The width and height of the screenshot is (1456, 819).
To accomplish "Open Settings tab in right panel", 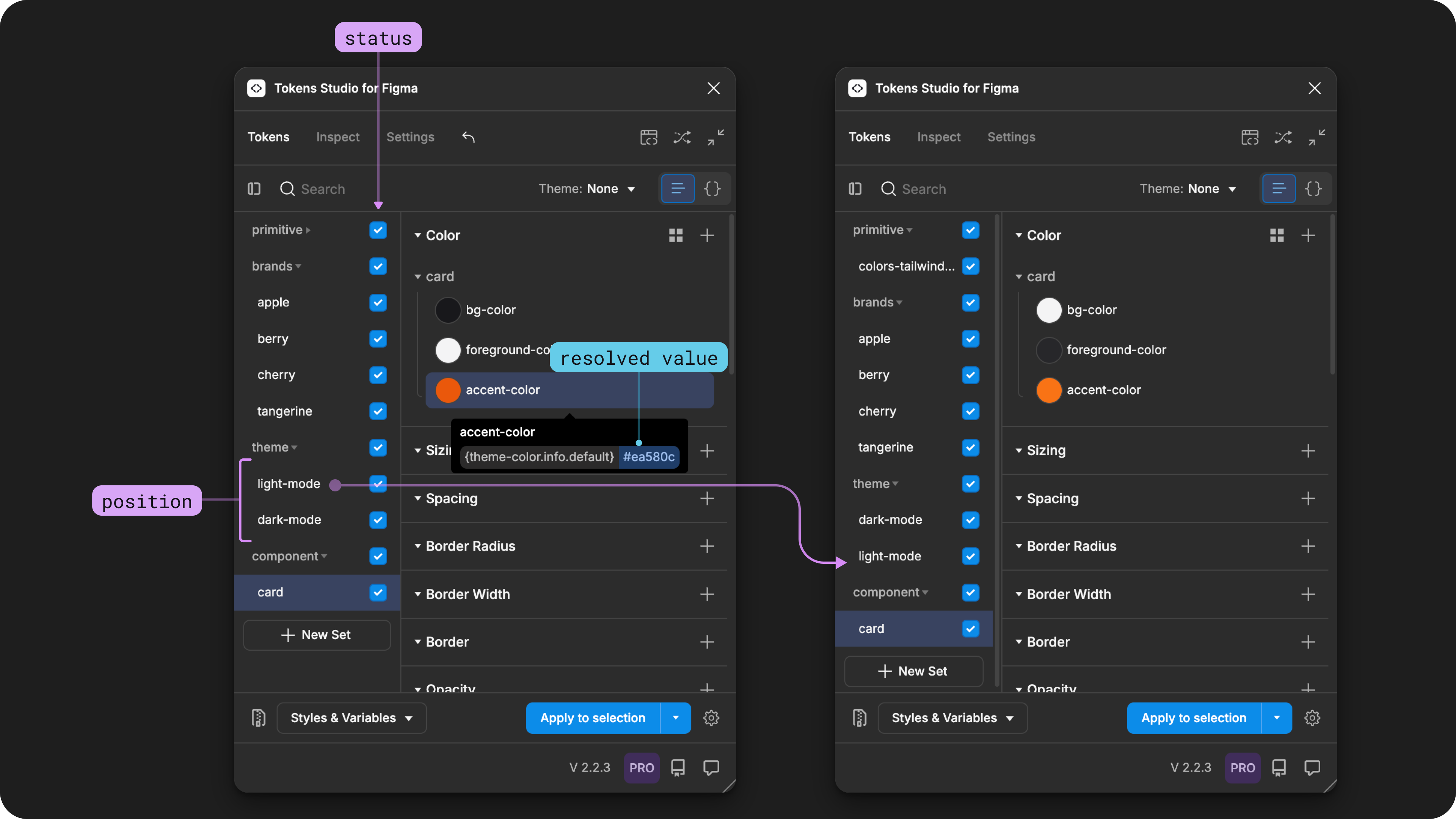I will tap(1011, 137).
